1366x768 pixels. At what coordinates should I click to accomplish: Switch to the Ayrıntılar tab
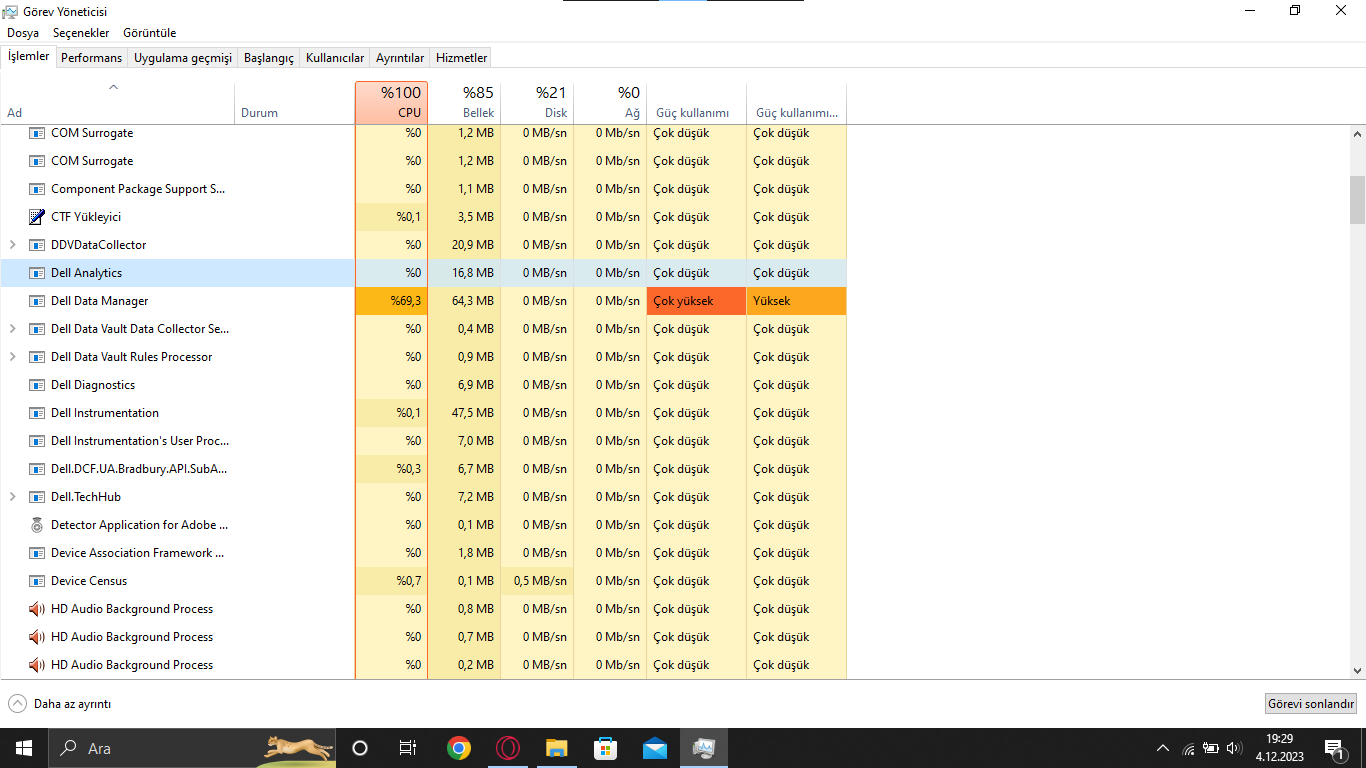coord(400,58)
